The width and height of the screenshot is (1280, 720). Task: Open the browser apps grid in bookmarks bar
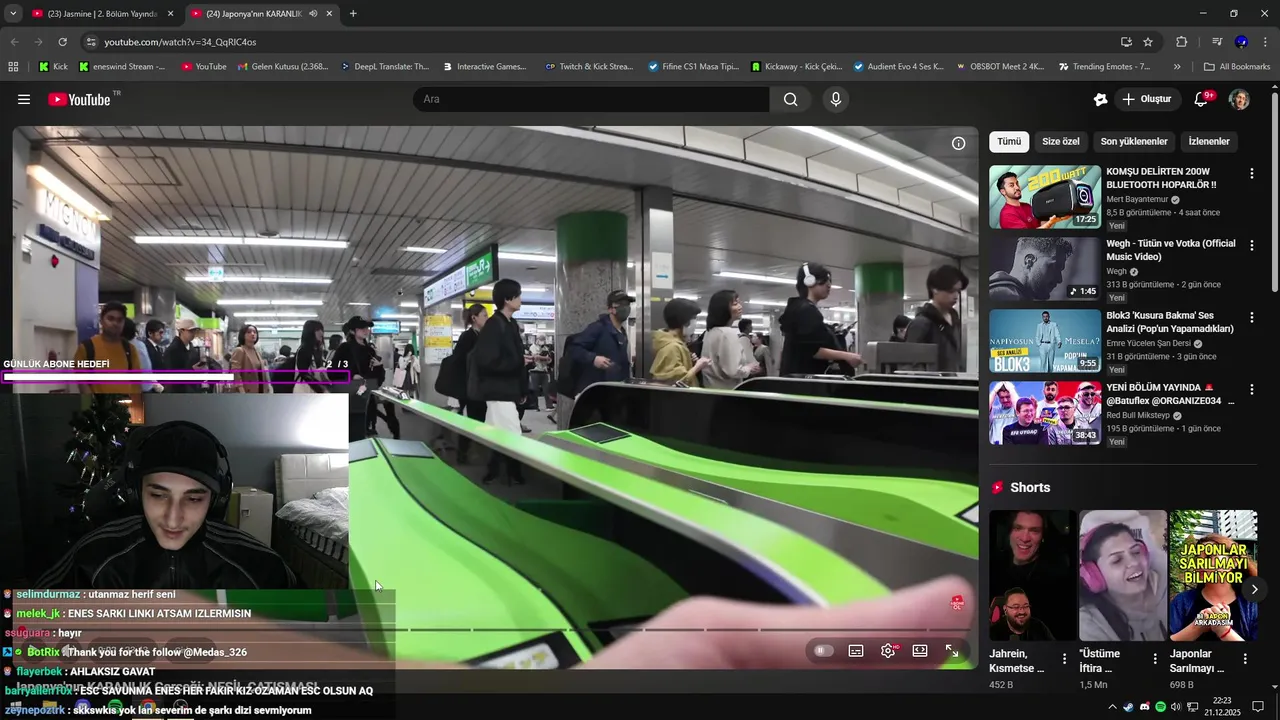click(13, 67)
